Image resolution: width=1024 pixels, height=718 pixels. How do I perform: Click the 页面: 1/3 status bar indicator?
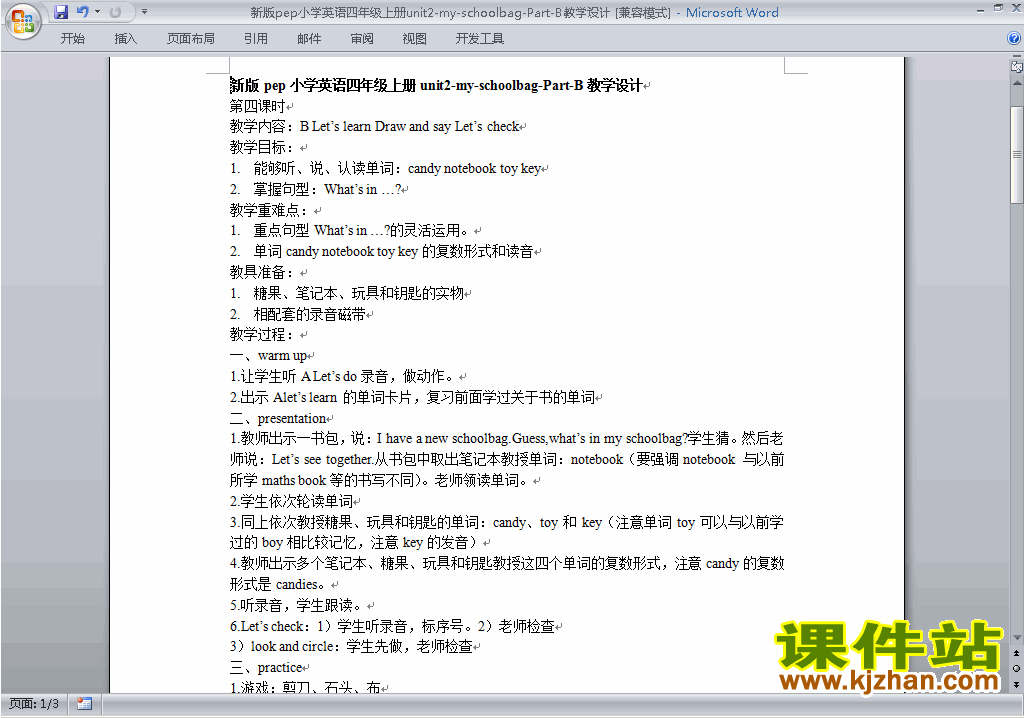(34, 704)
